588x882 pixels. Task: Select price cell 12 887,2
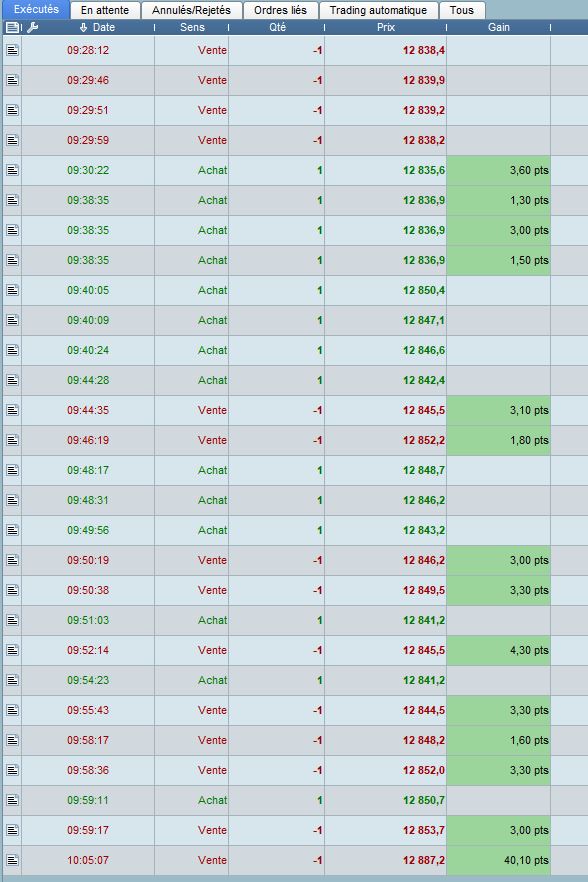(386, 860)
